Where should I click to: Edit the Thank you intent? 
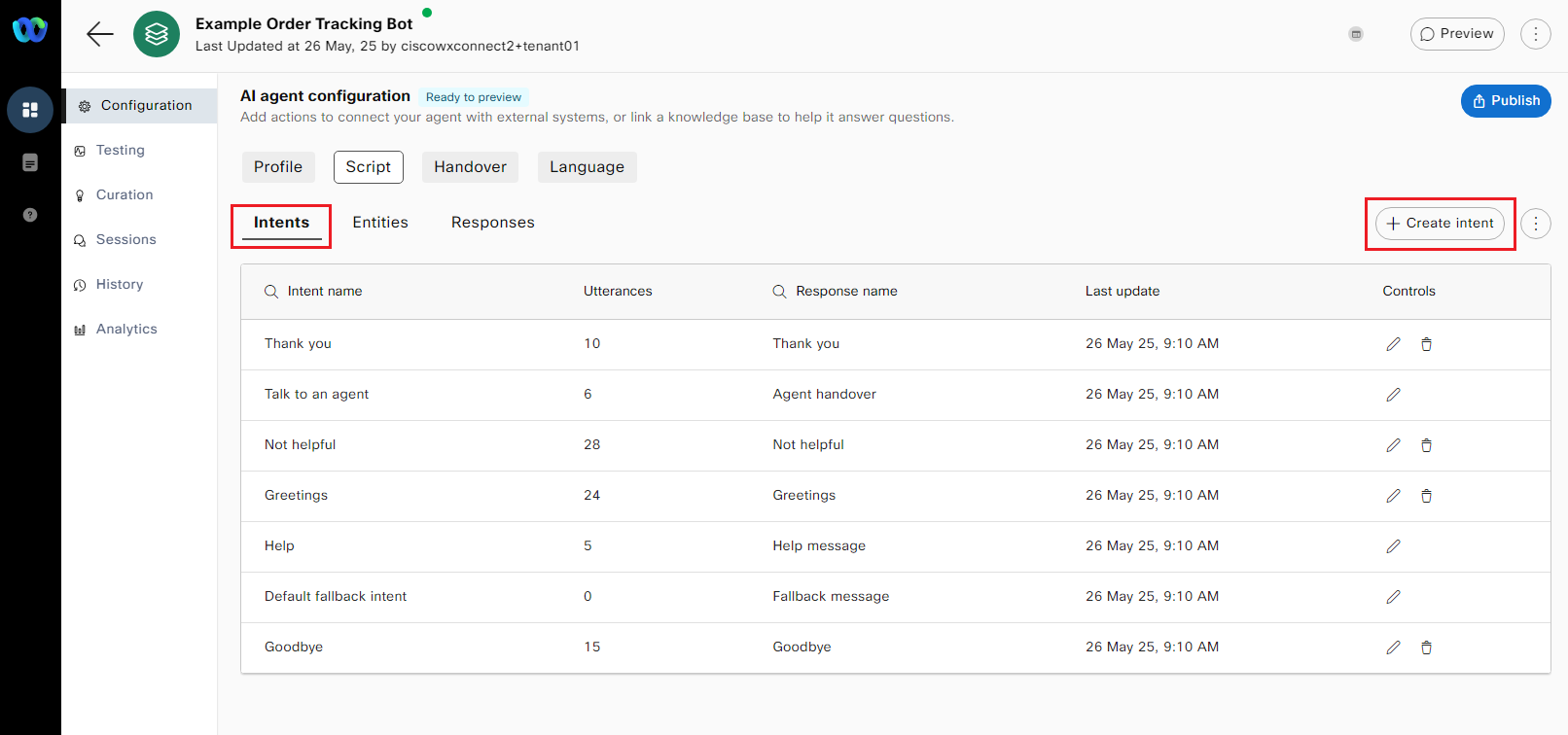pos(1393,344)
